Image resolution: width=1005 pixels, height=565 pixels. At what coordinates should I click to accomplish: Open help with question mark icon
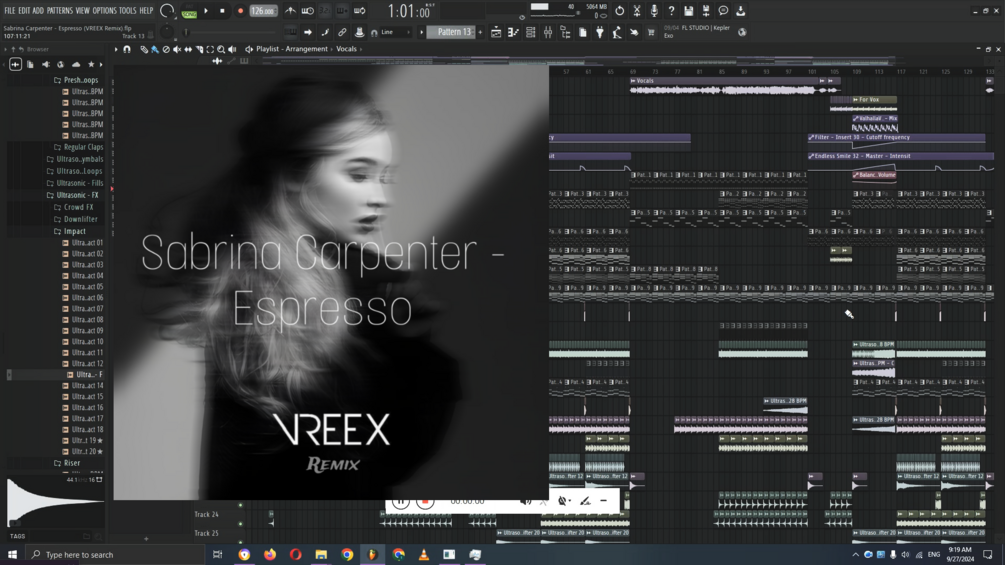coord(671,11)
